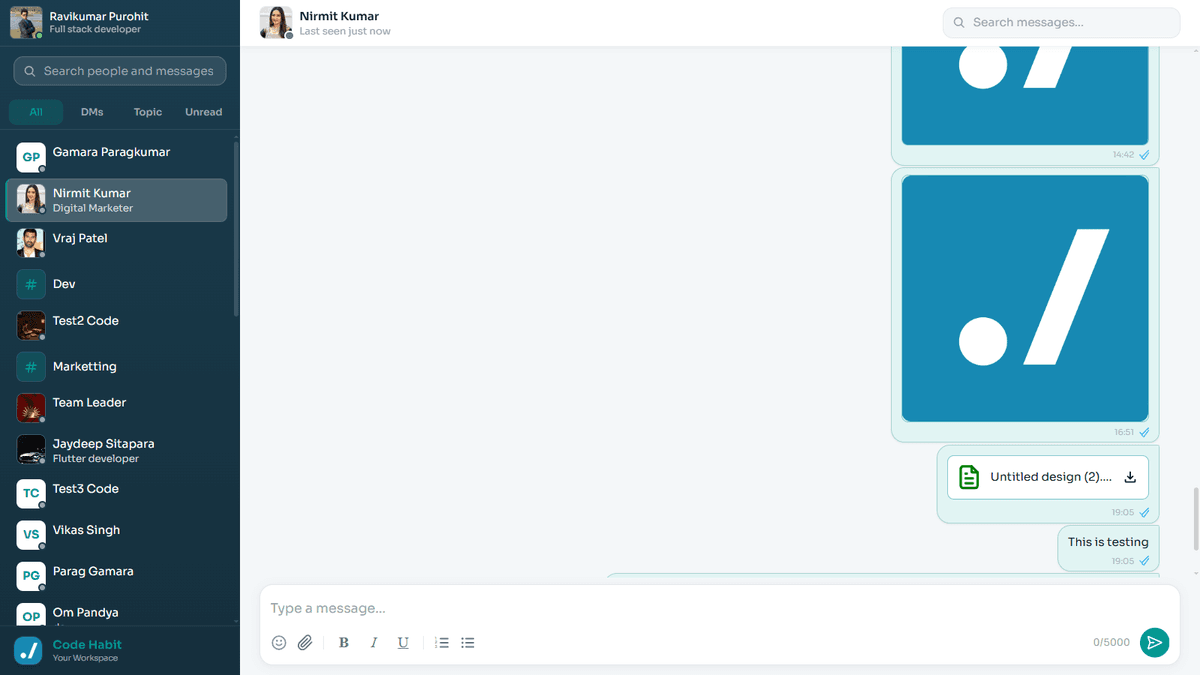
Task: Click the Last seen just now status
Action: [345, 31]
